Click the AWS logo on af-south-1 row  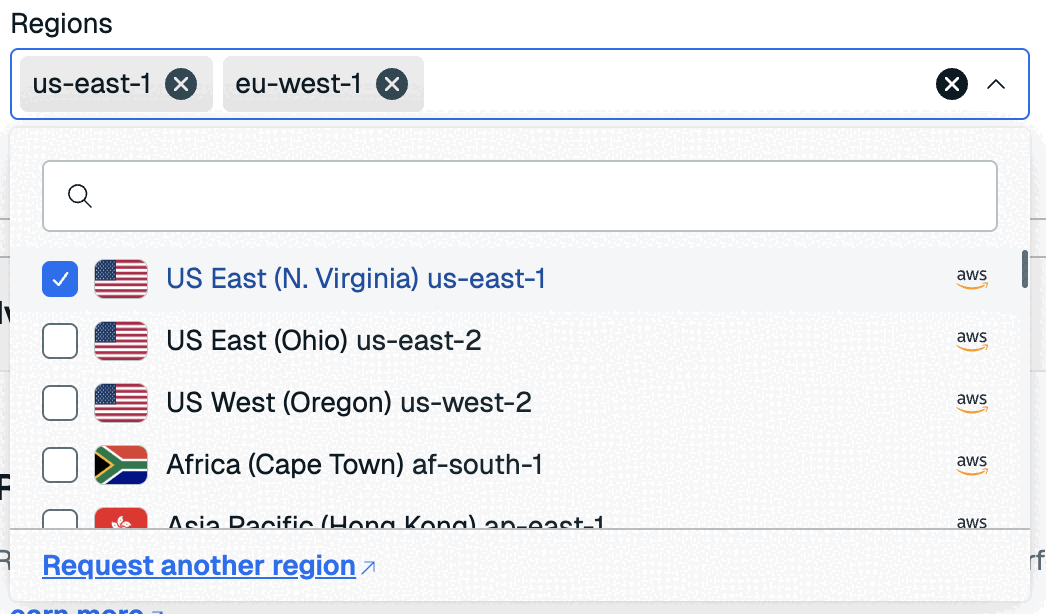pyautogui.click(x=971, y=465)
